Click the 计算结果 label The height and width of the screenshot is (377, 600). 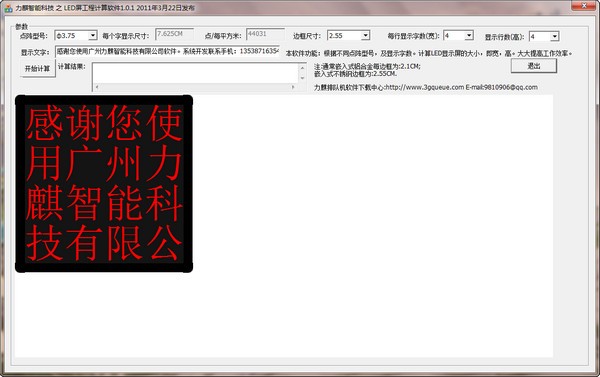[x=72, y=67]
